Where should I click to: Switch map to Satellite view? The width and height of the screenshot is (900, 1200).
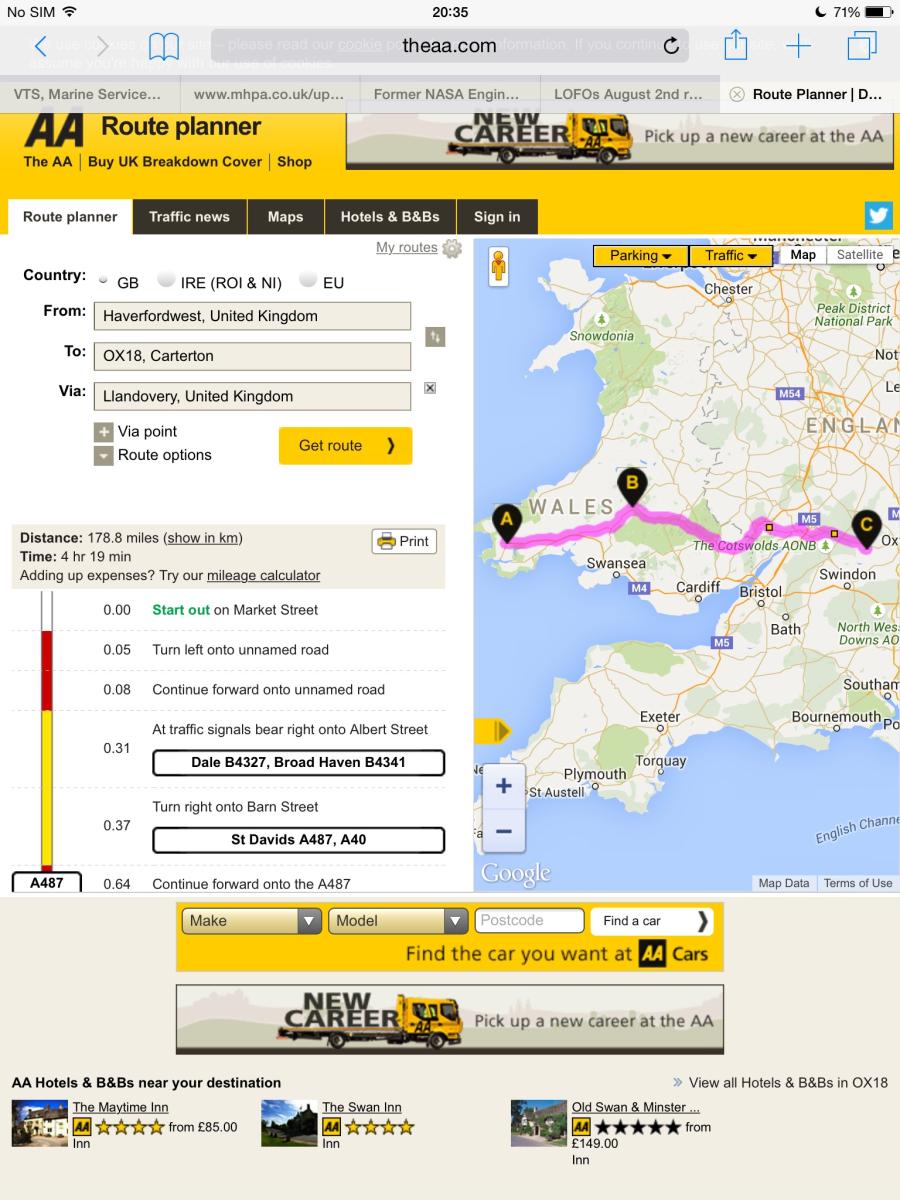click(860, 255)
